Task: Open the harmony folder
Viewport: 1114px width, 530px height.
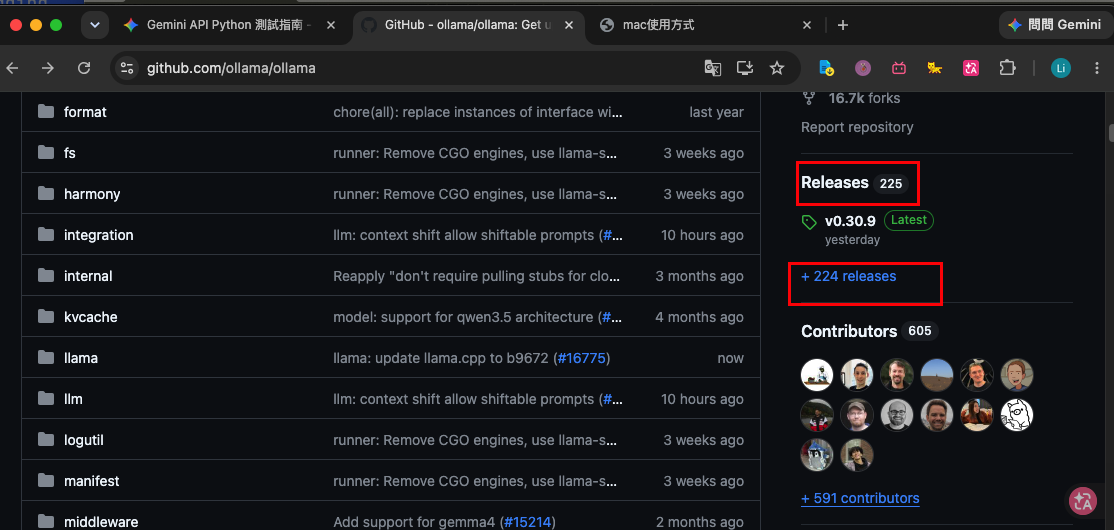Action: (92, 194)
